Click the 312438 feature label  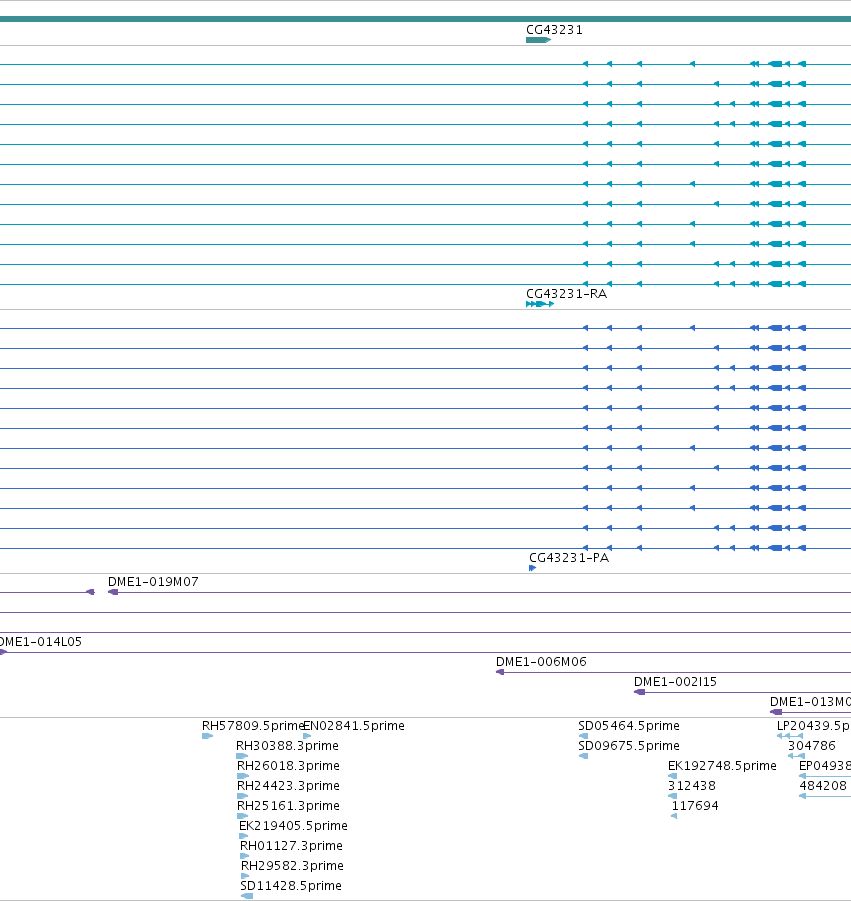692,786
